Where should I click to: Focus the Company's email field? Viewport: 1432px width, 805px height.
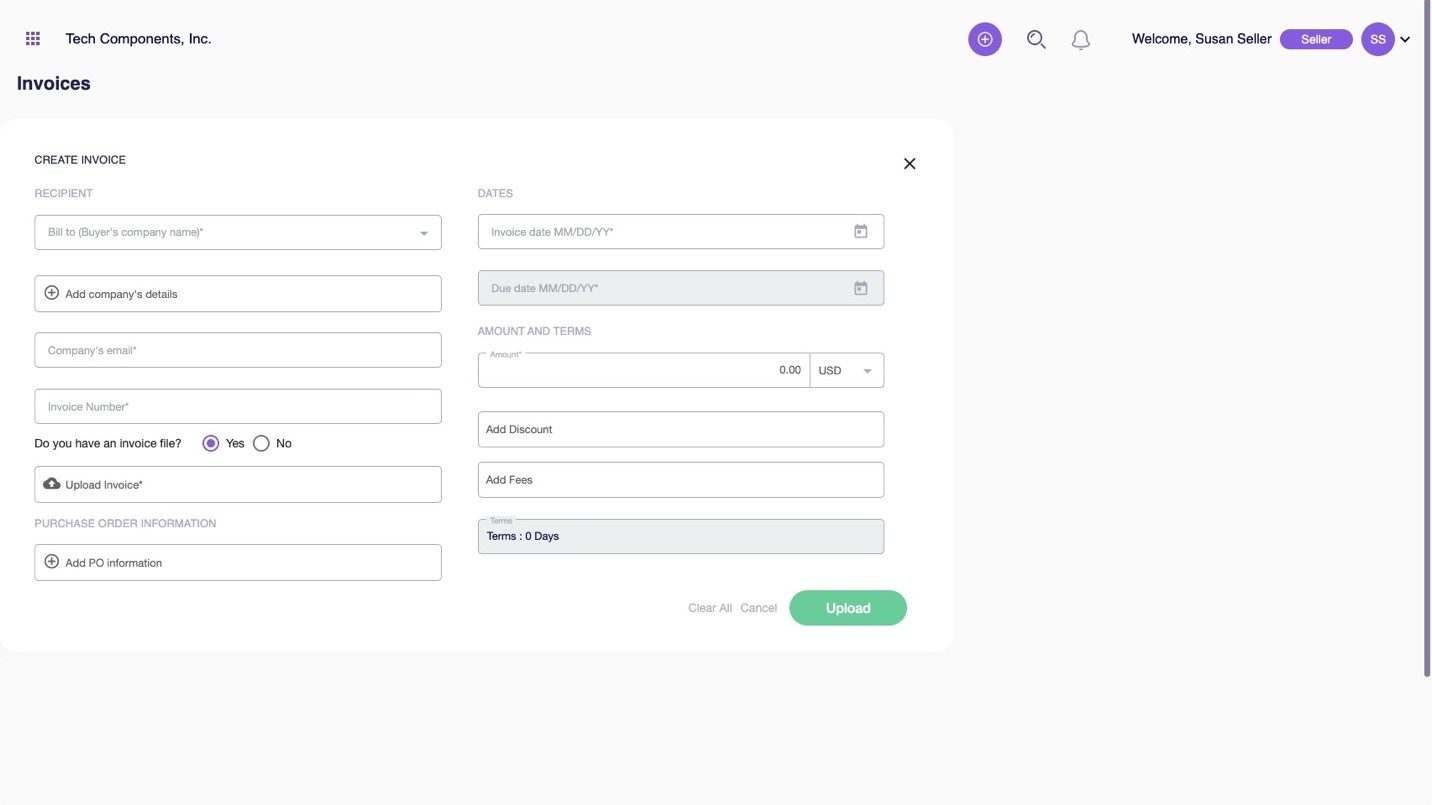tap(238, 350)
